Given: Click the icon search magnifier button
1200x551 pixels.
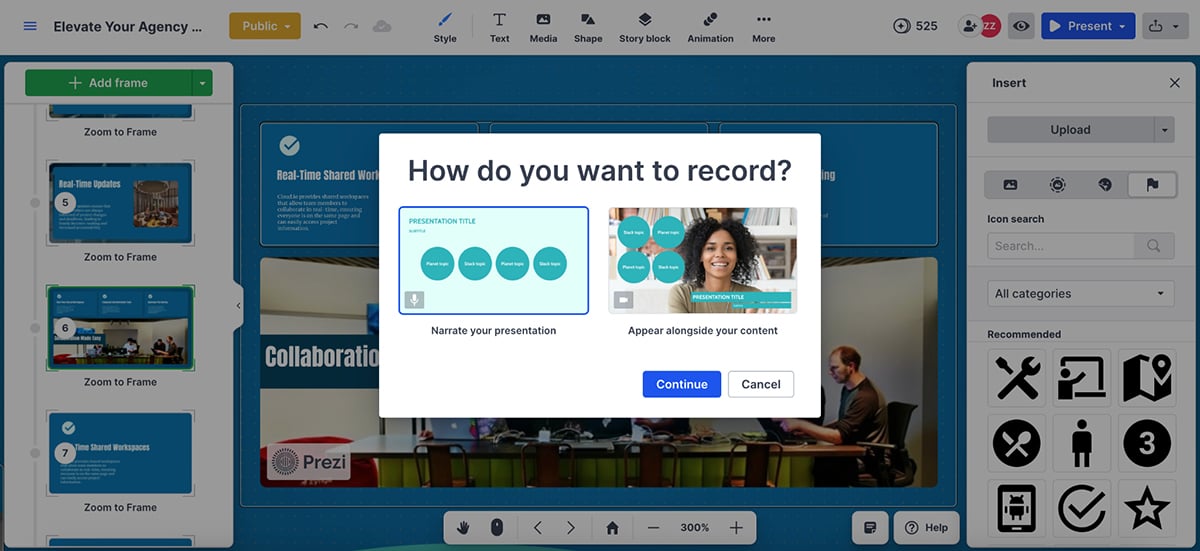Looking at the screenshot, I should tap(1154, 246).
